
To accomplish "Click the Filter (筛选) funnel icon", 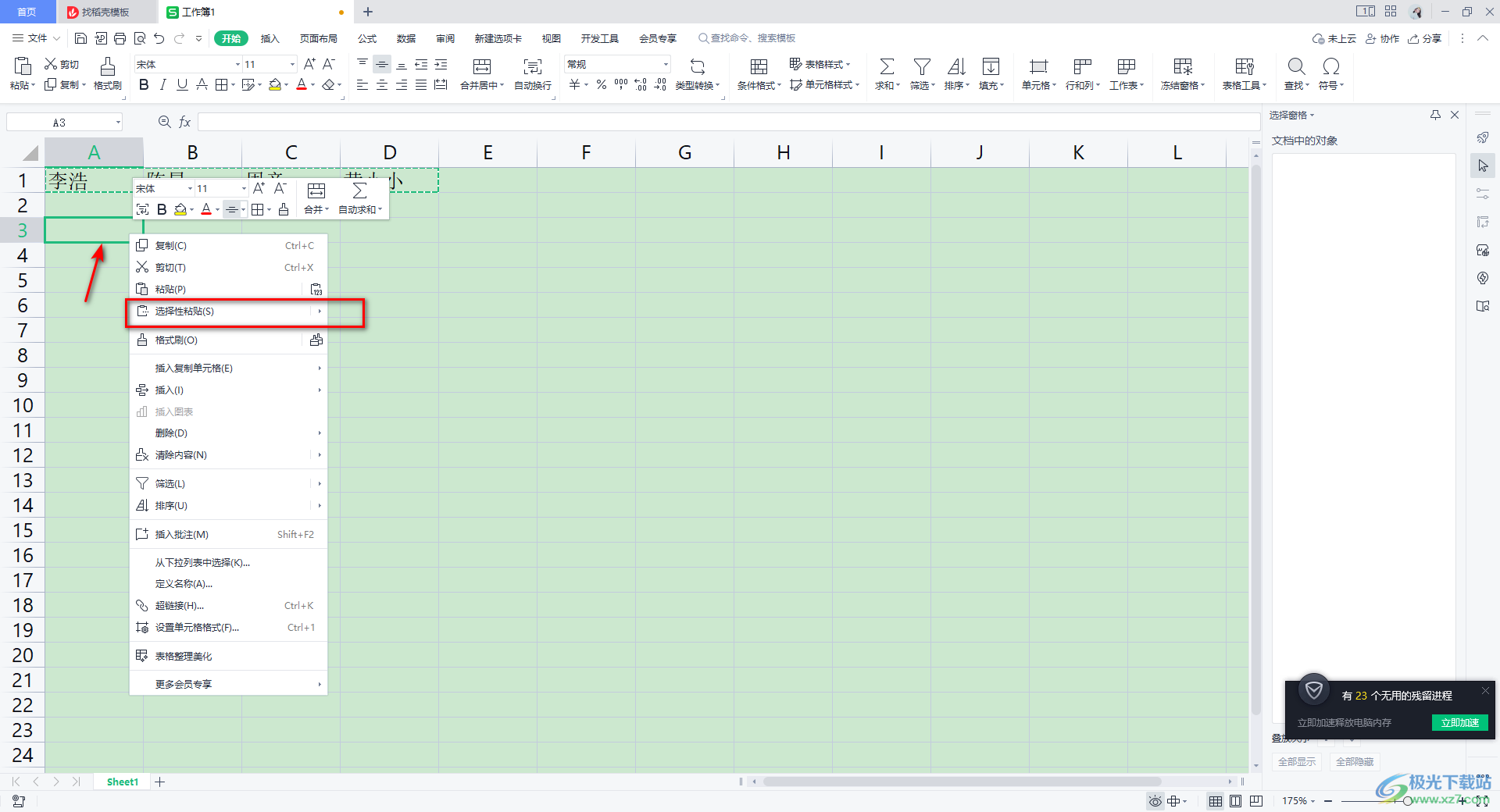I will click(x=922, y=66).
